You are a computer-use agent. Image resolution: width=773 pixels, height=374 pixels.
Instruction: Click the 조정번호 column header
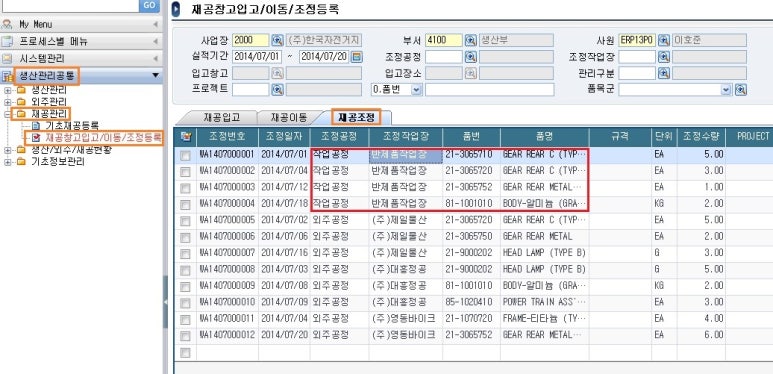pos(227,136)
